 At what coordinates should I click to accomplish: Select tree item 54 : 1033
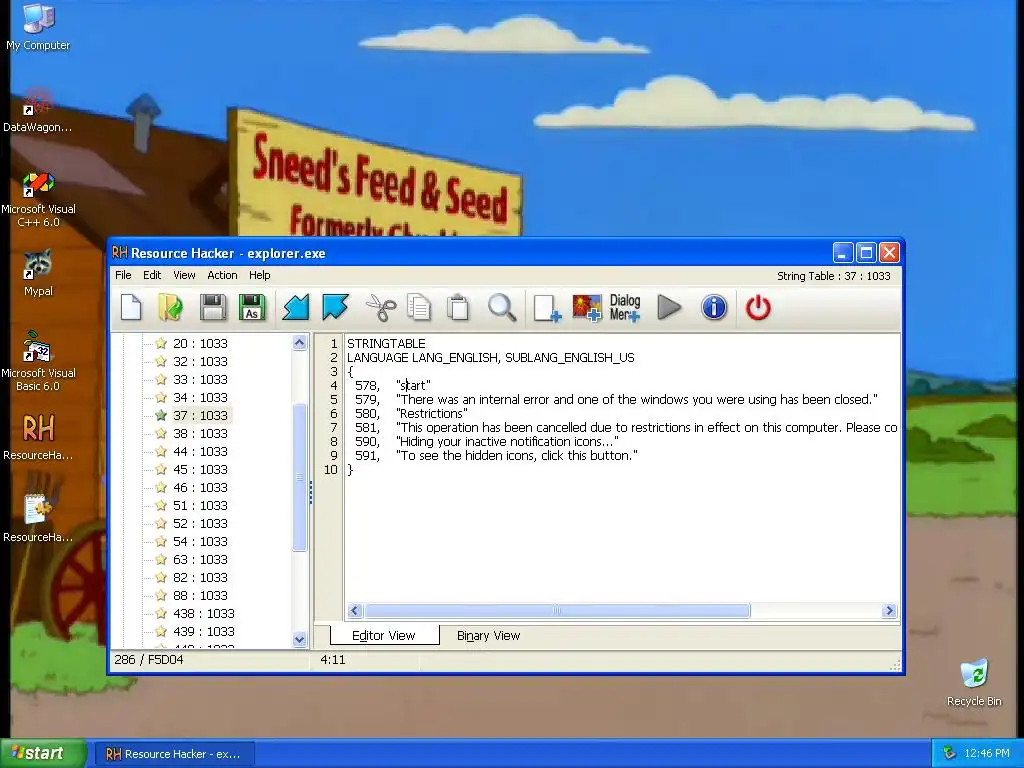200,541
